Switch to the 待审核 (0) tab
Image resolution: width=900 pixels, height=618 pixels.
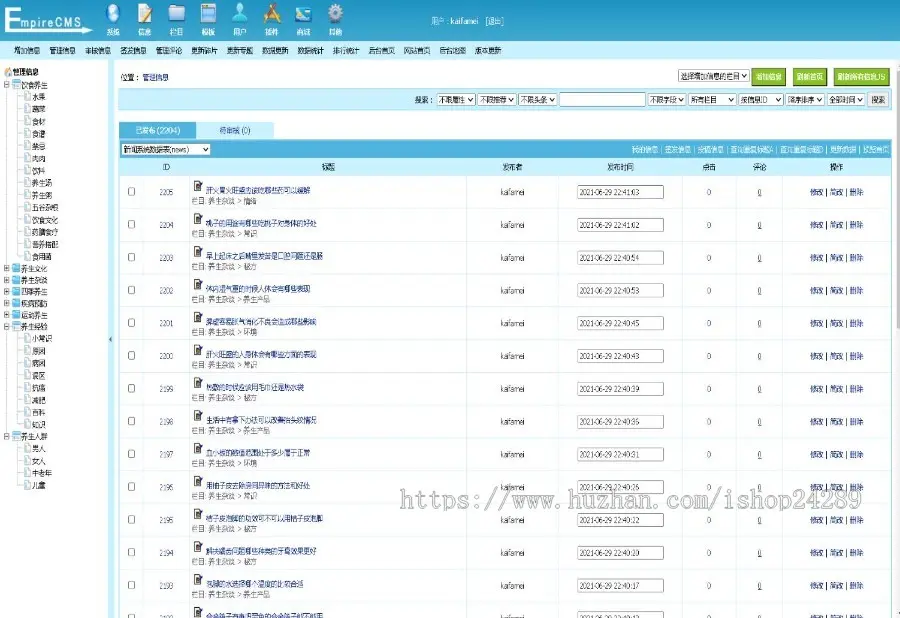[235, 130]
